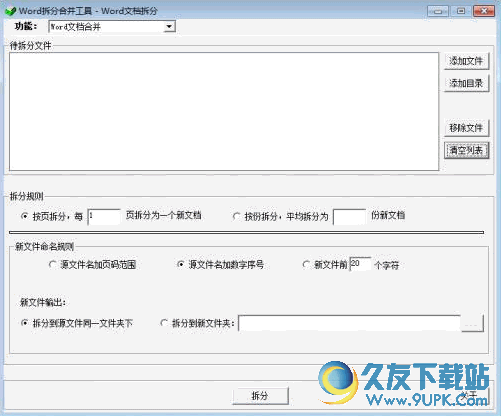This screenshot has height=416, width=501.
Task: Click the new folder path input field
Action: [x=350, y=323]
